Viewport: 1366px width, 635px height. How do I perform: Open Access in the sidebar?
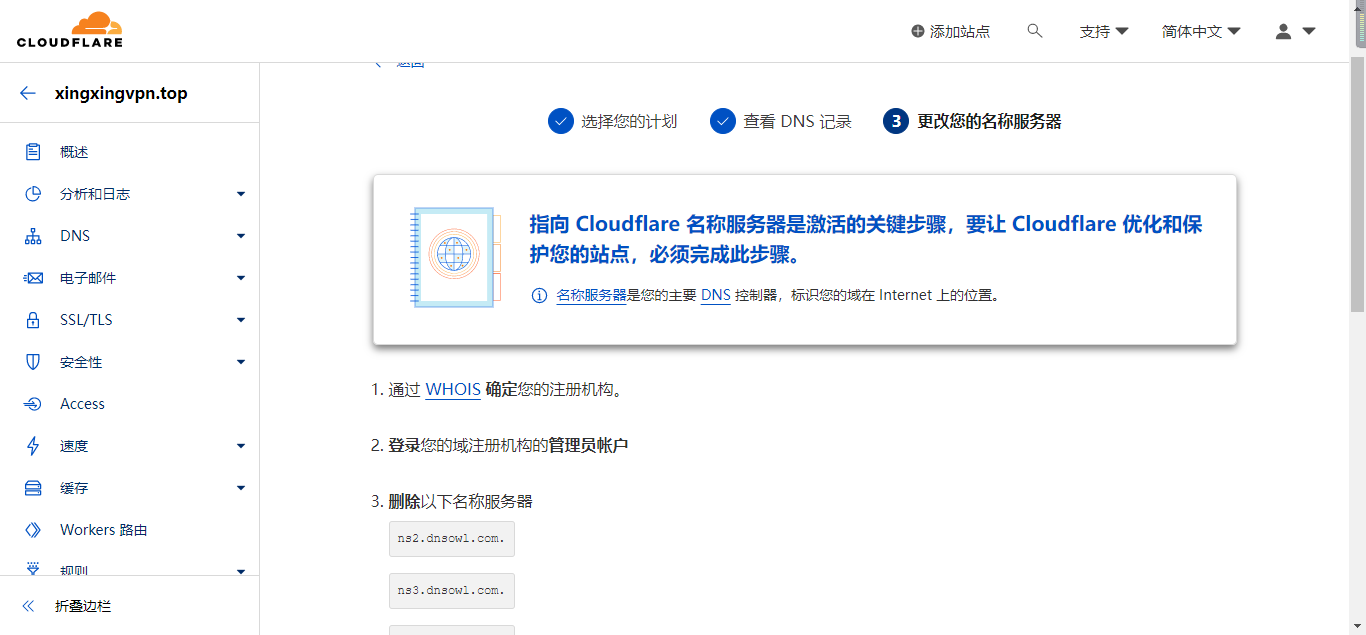pyautogui.click(x=82, y=404)
